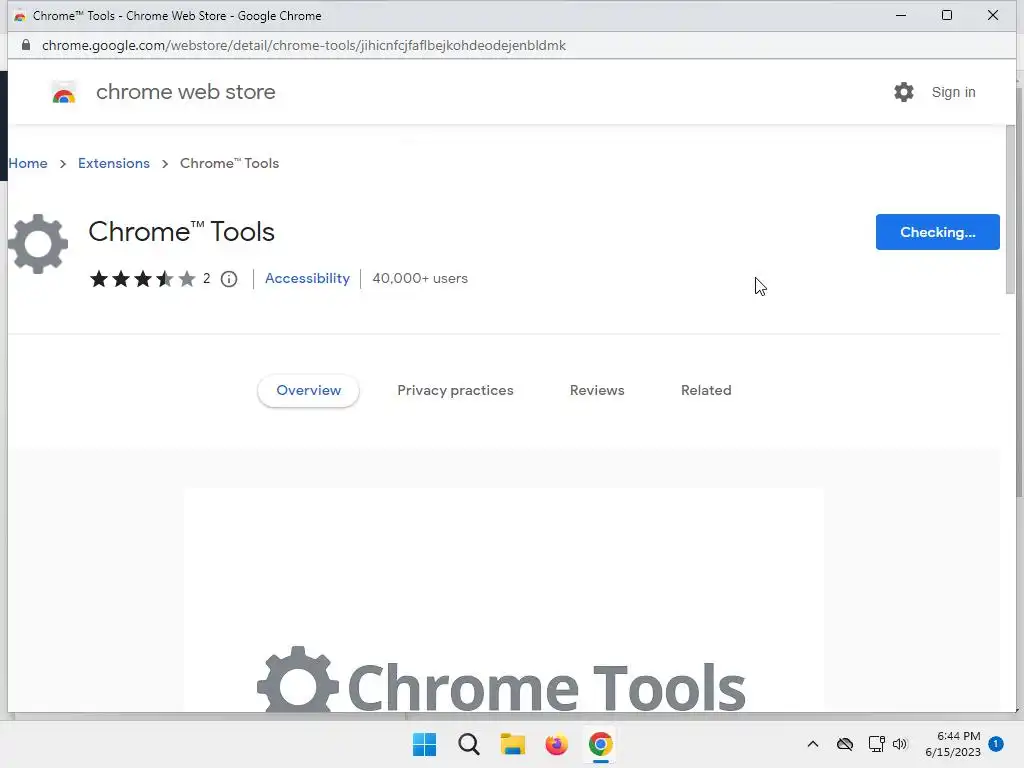
Task: Show hidden tray icons chevron
Action: (x=812, y=744)
